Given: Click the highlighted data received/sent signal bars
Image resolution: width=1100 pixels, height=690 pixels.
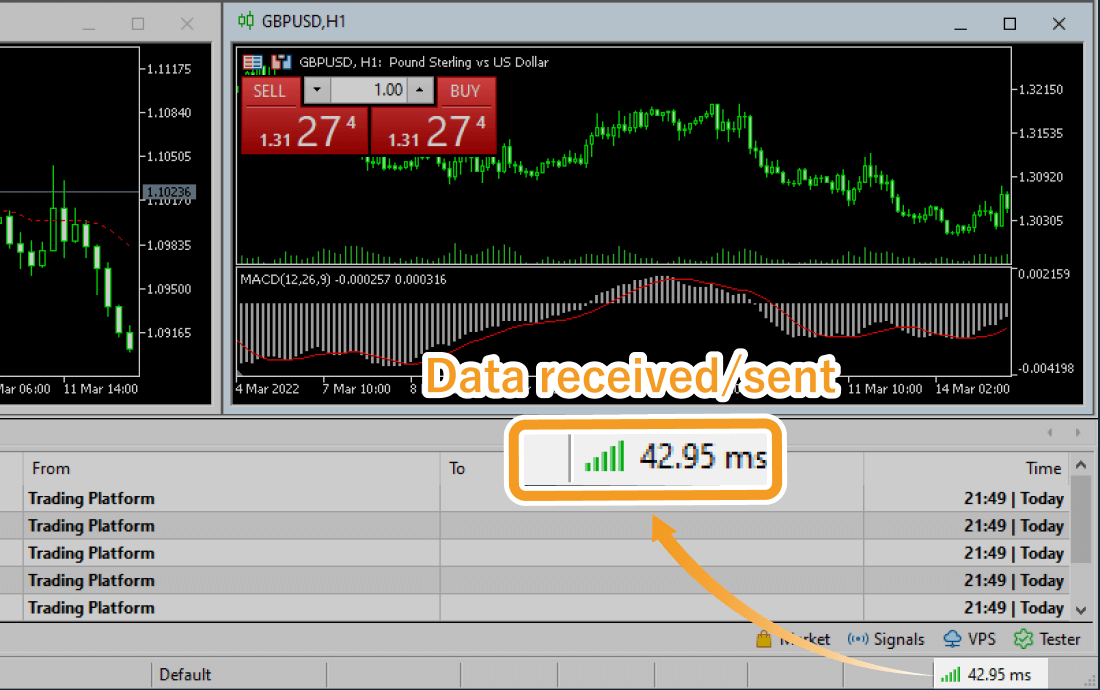Looking at the screenshot, I should click(604, 454).
